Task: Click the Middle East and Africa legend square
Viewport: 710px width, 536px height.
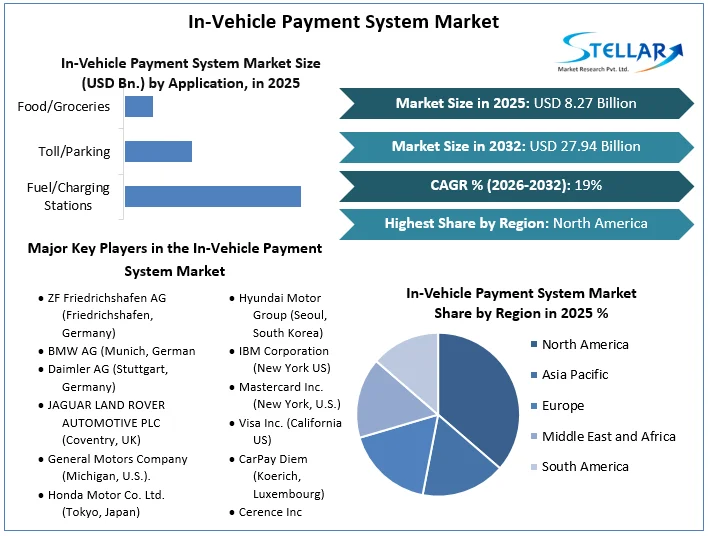Action: [x=534, y=436]
